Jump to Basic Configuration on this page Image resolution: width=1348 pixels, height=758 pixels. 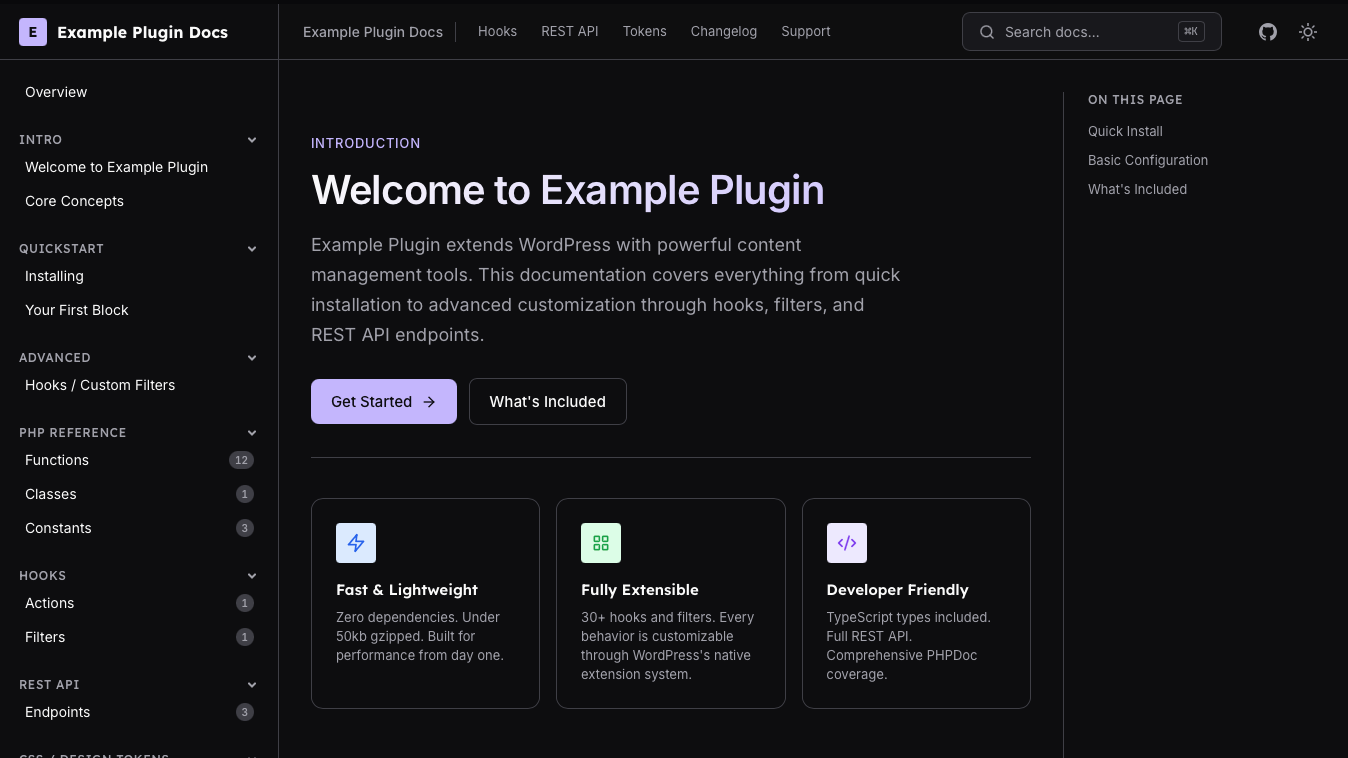tap(1148, 160)
